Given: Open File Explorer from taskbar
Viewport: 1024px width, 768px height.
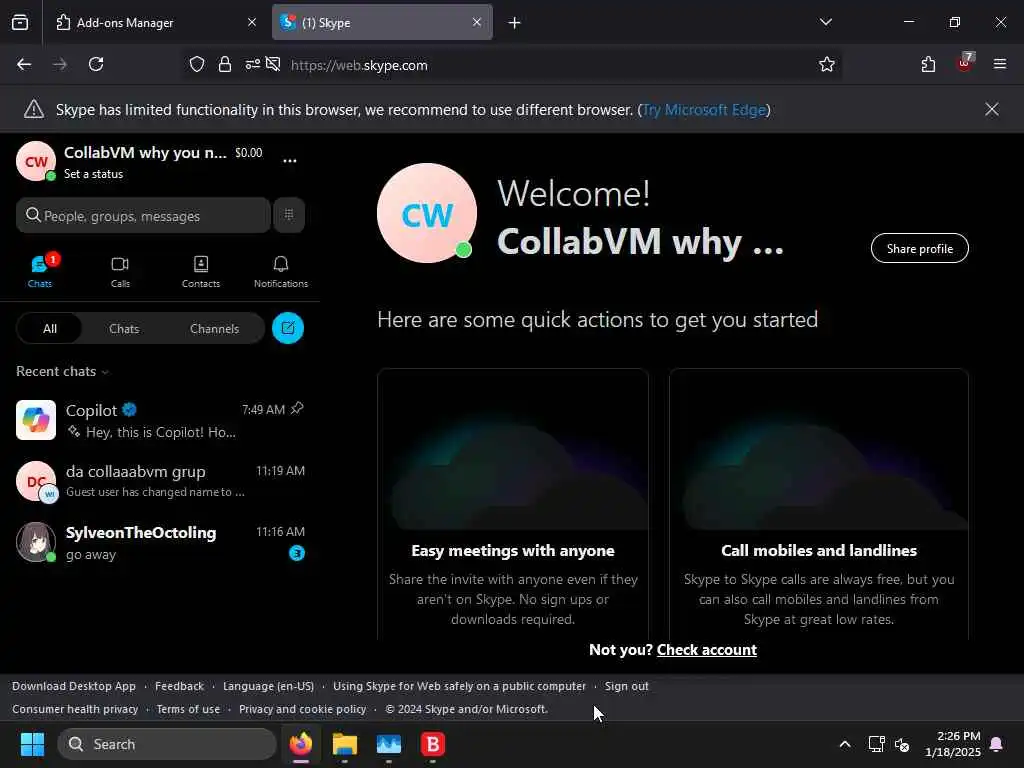Looking at the screenshot, I should [x=345, y=744].
